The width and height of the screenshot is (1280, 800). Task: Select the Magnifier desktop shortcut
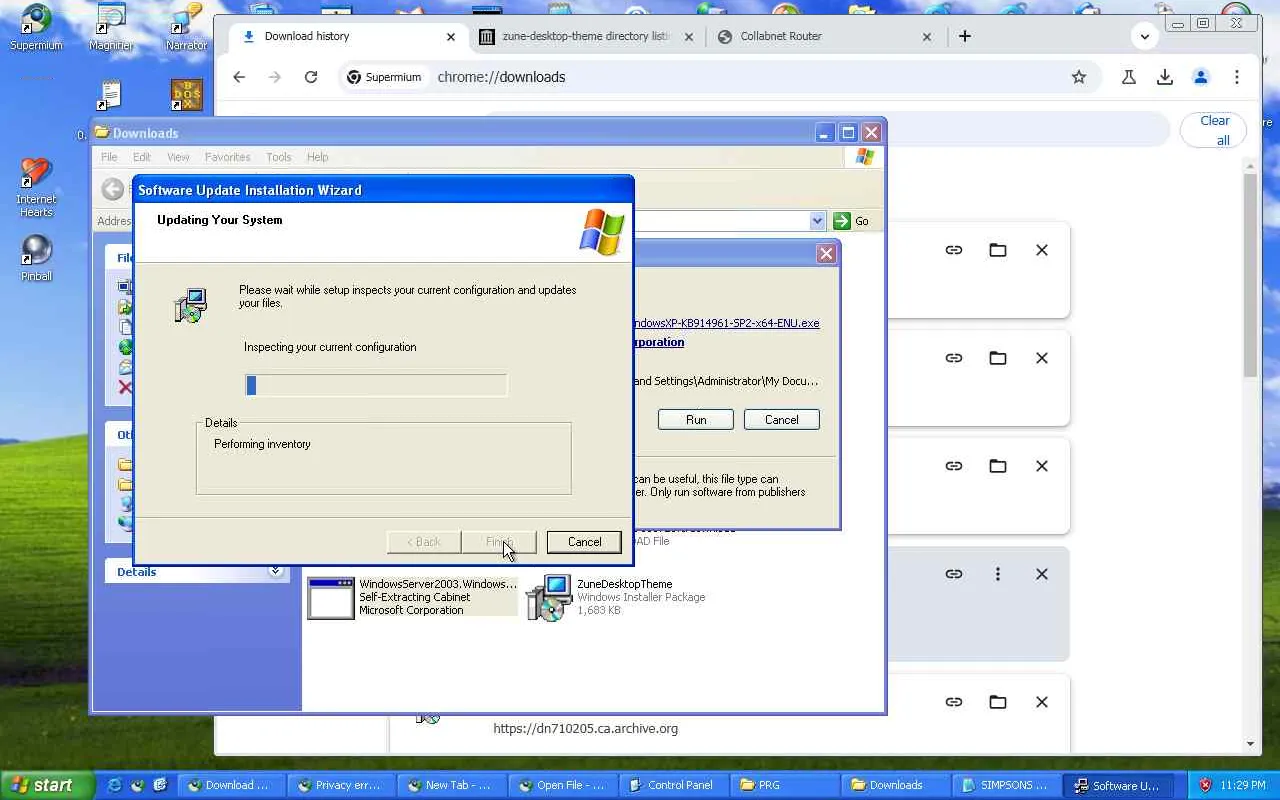click(x=111, y=27)
